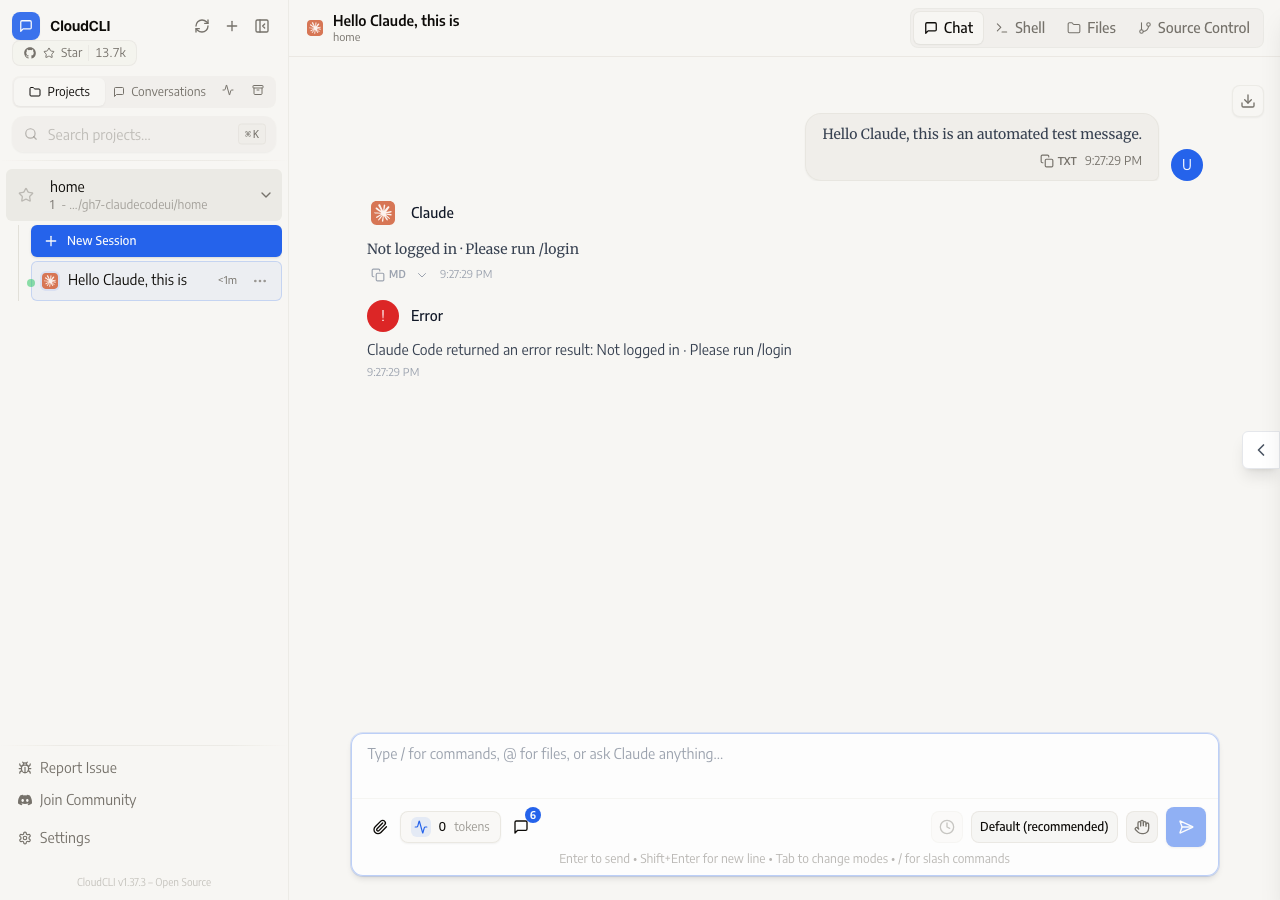Switch to the Shell tab

coord(1020,28)
